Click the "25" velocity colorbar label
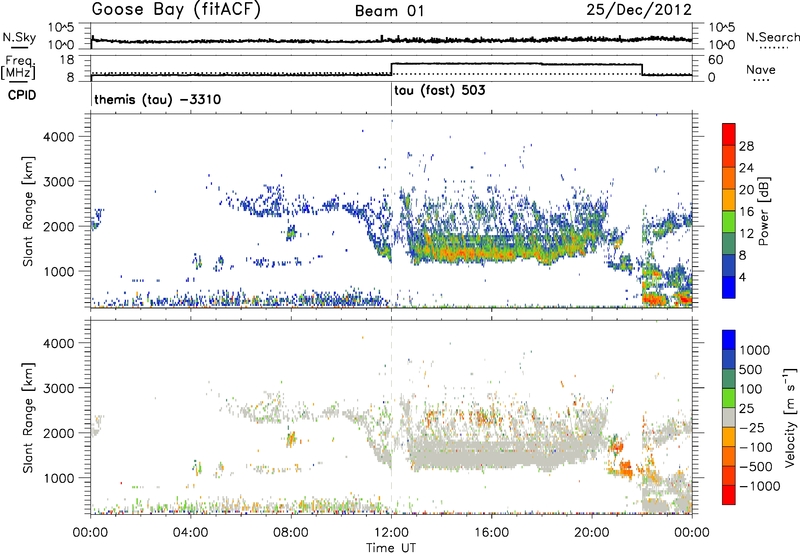Screen dimensions: 800x554 [x=747, y=409]
